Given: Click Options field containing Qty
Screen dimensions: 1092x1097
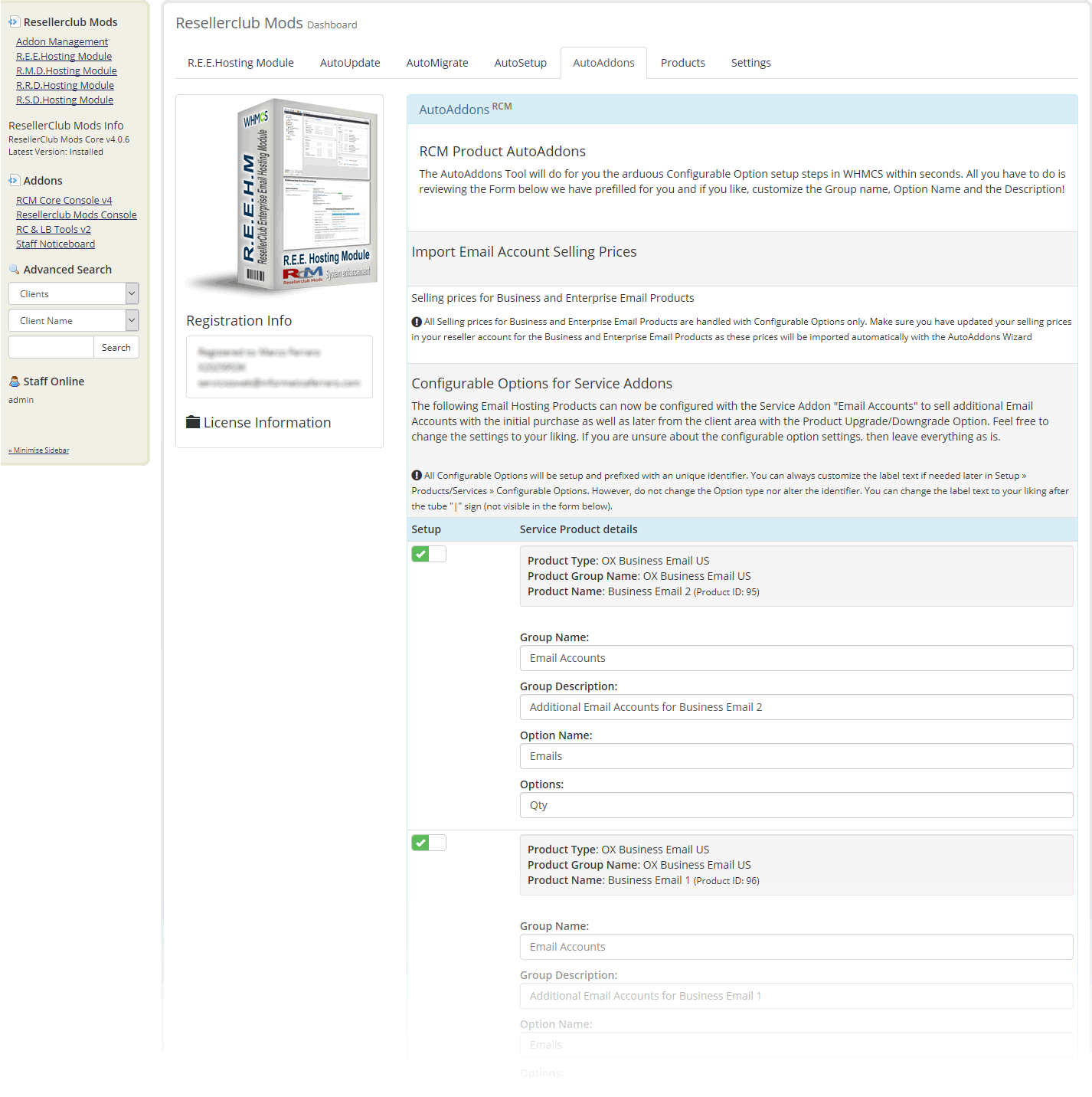Looking at the screenshot, I should 796,805.
